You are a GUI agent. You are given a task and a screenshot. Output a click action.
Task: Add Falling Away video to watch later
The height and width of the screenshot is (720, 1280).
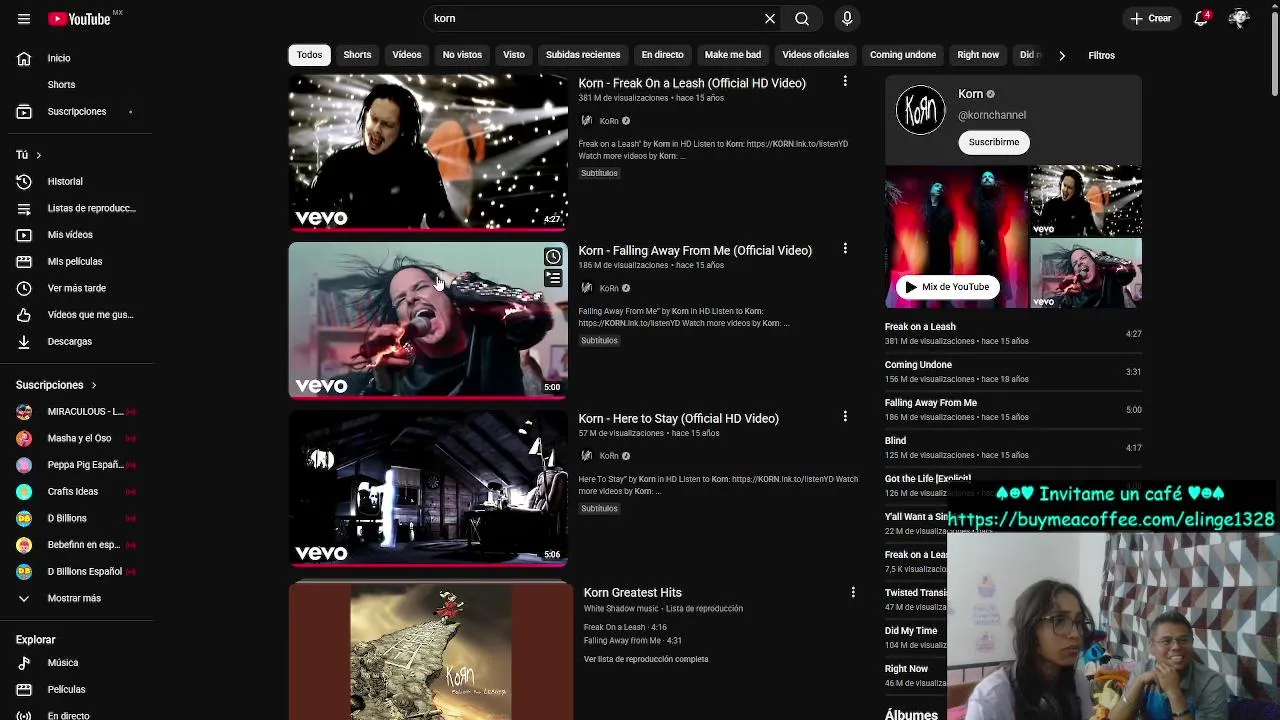[553, 257]
